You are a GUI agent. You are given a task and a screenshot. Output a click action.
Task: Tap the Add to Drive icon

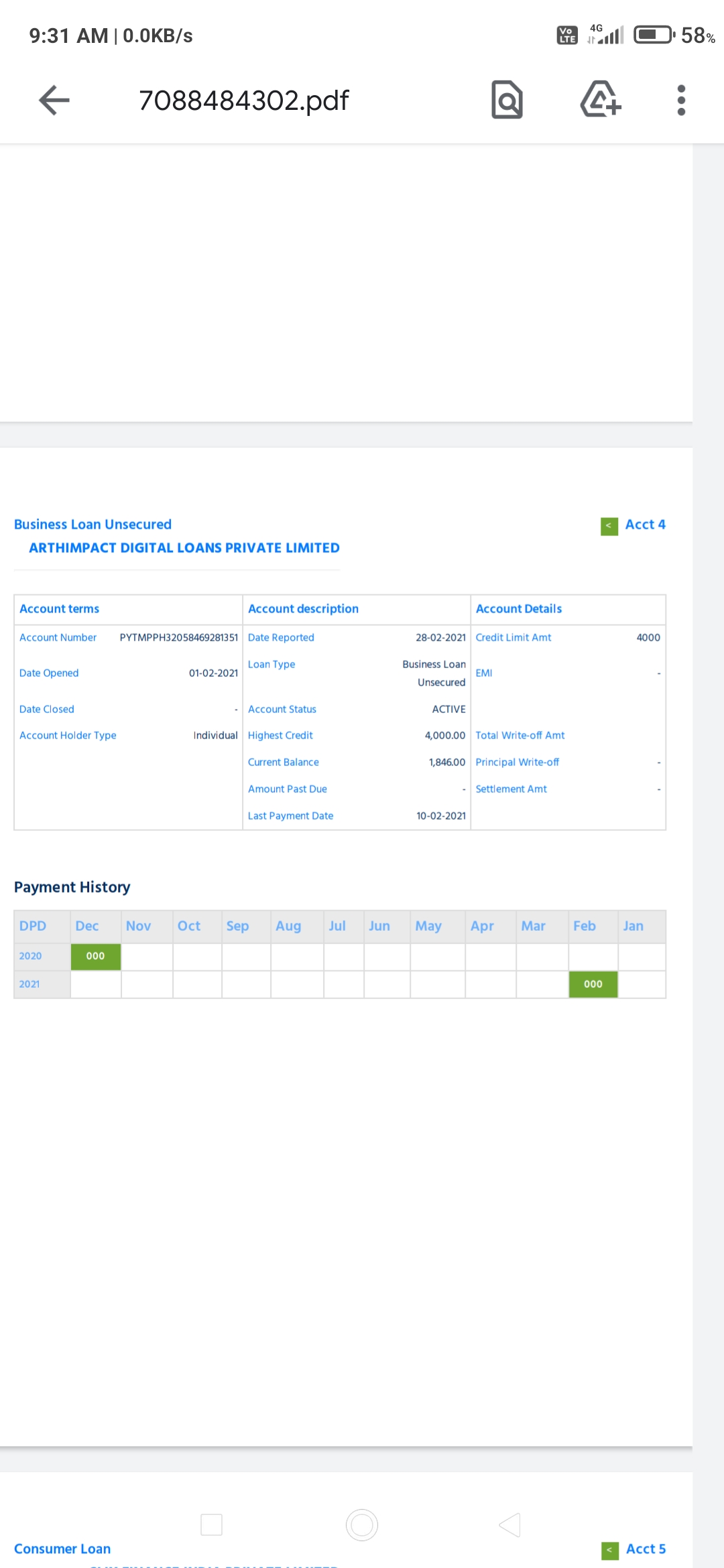click(600, 100)
